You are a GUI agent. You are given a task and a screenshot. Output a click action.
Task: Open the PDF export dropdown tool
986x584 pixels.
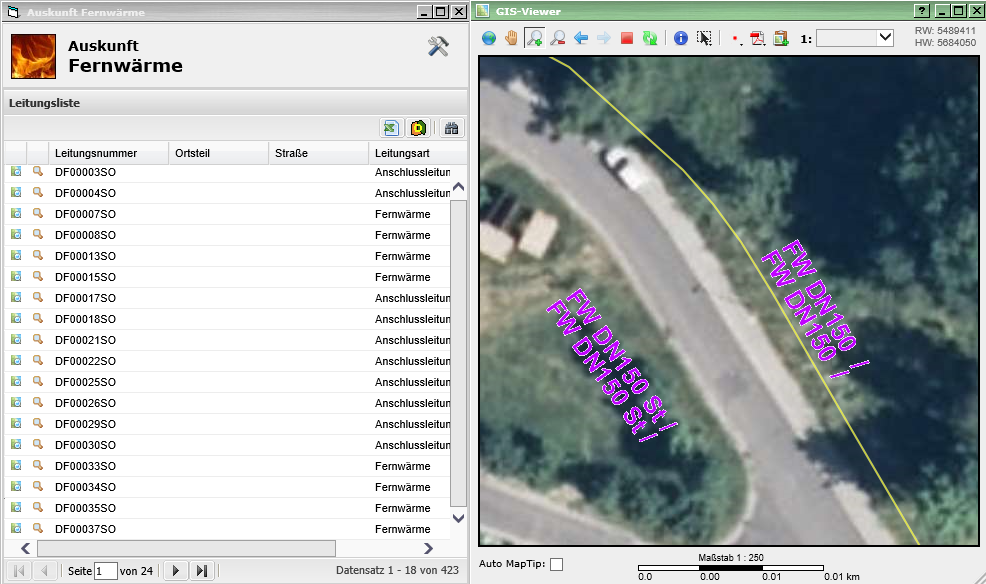[x=757, y=38]
